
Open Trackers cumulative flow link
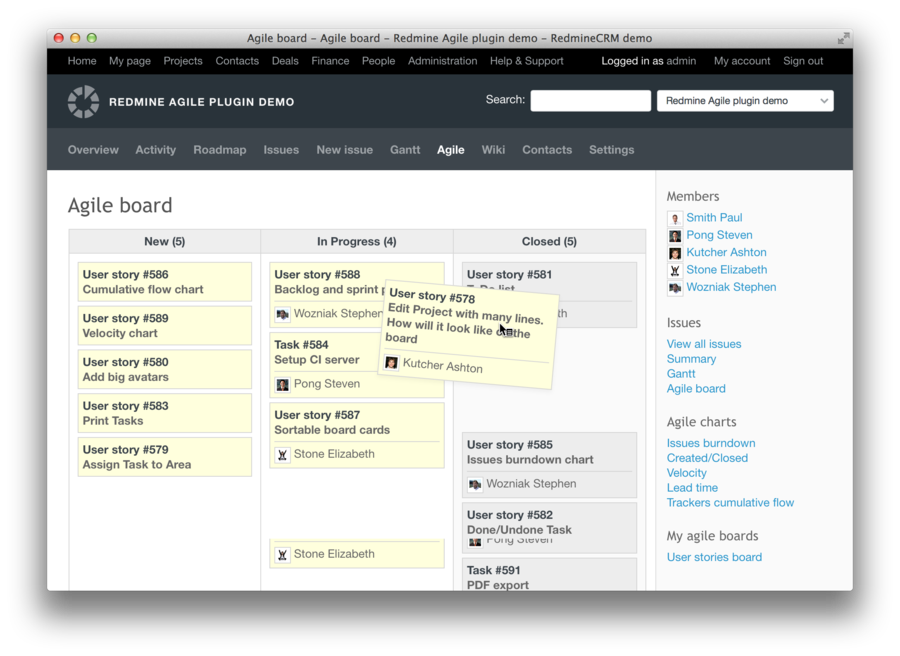coord(730,503)
